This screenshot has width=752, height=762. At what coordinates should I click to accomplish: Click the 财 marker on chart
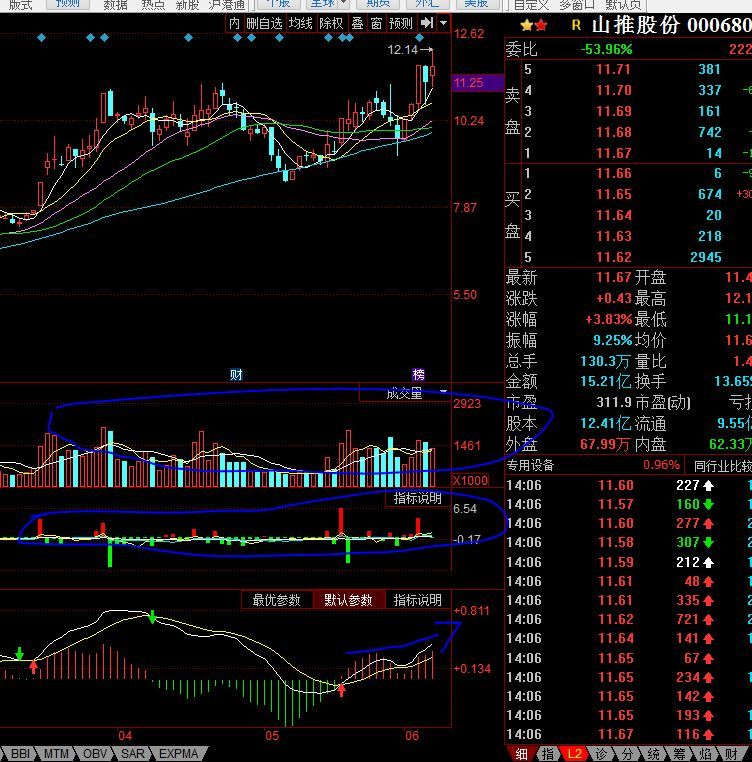(x=237, y=375)
